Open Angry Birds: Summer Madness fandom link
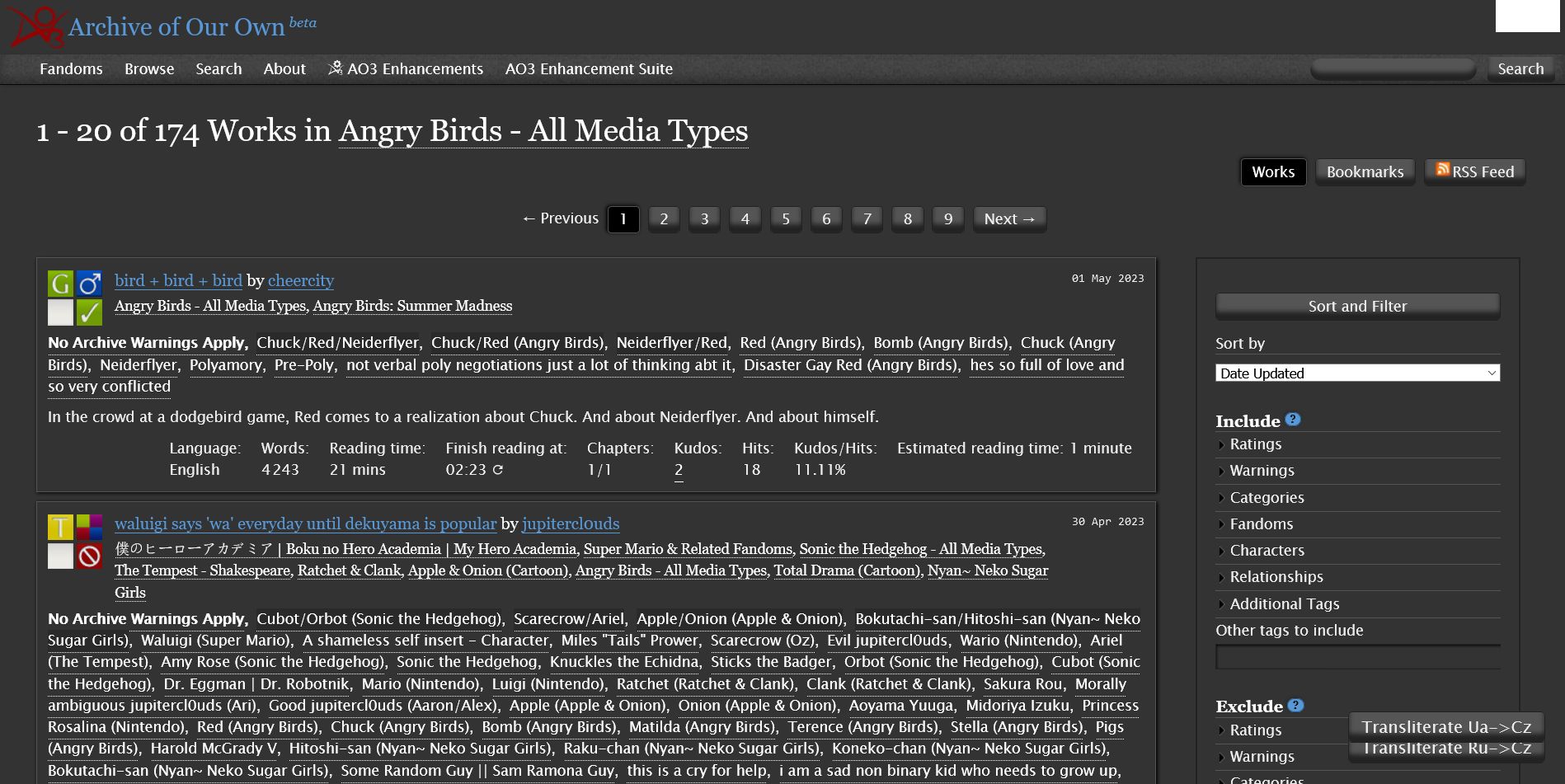The image size is (1565, 784). (x=412, y=306)
